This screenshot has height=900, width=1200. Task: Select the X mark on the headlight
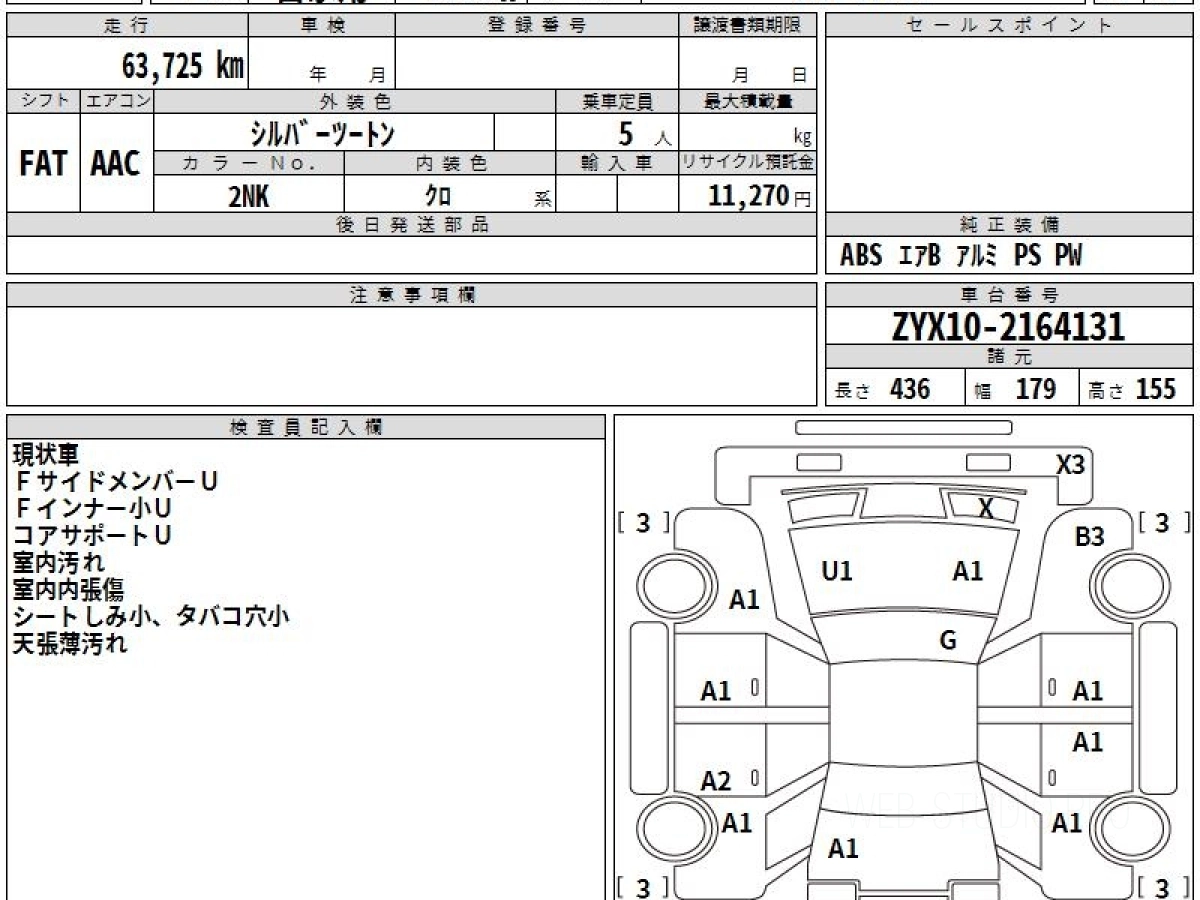(986, 508)
